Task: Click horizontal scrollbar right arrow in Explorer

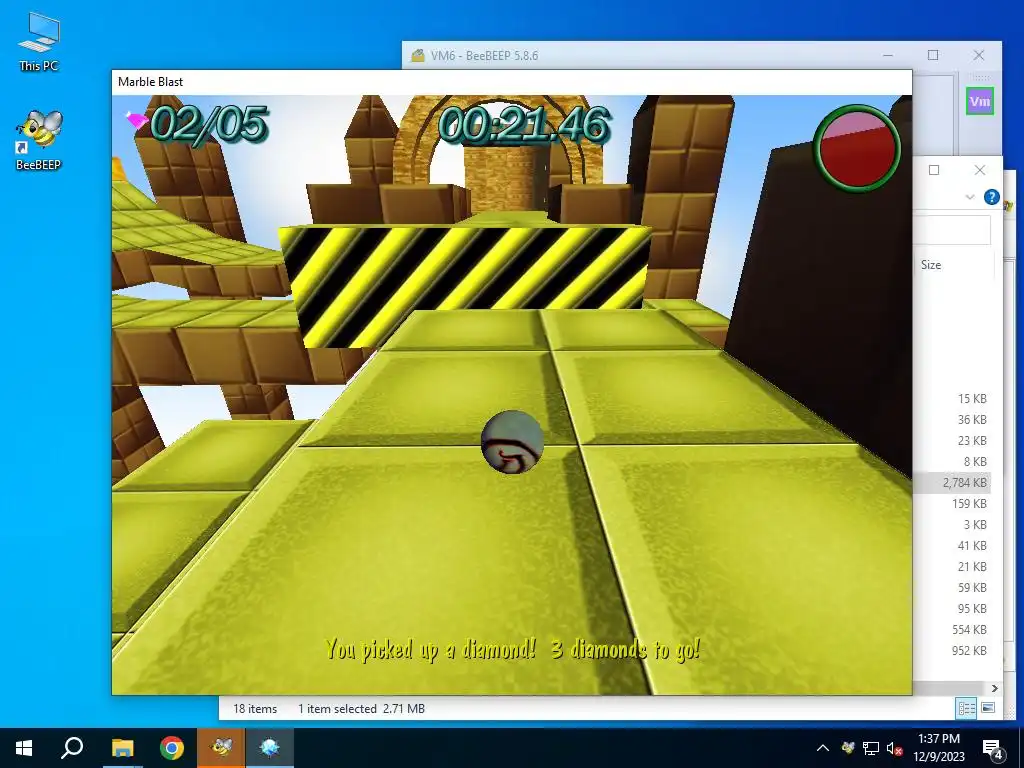Action: pyautogui.click(x=995, y=688)
